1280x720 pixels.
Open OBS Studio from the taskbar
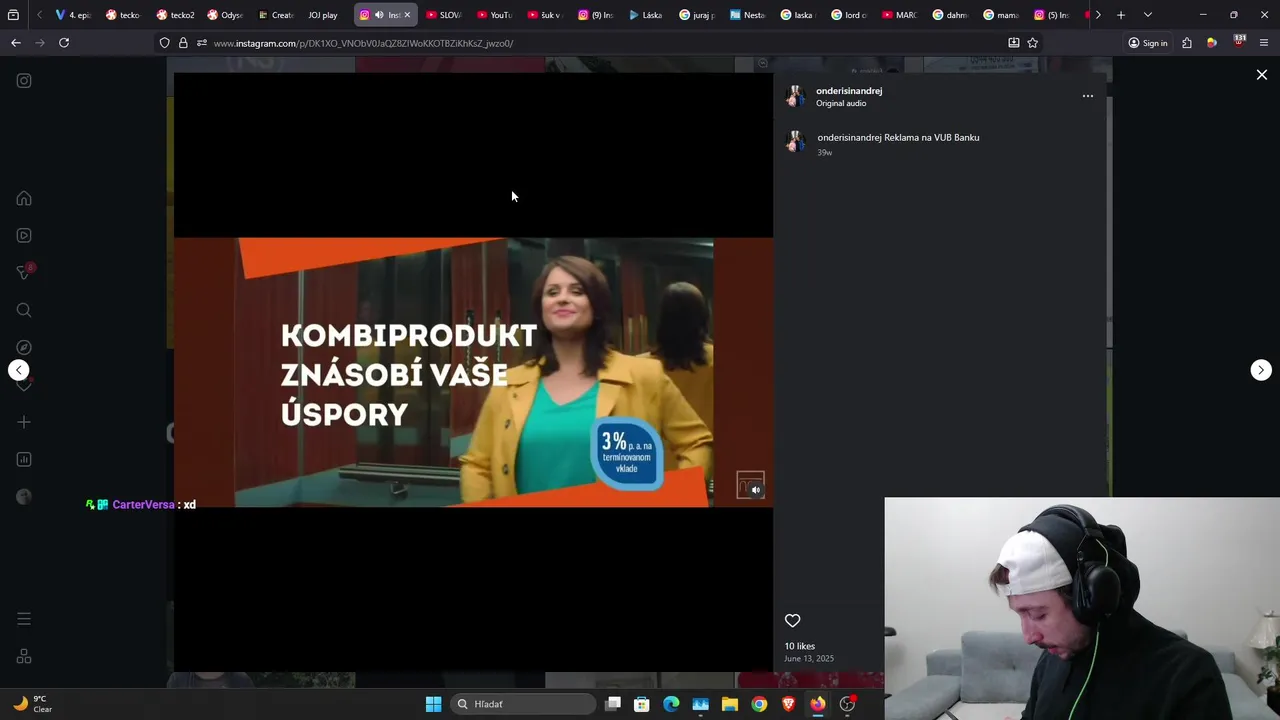pyautogui.click(x=847, y=704)
